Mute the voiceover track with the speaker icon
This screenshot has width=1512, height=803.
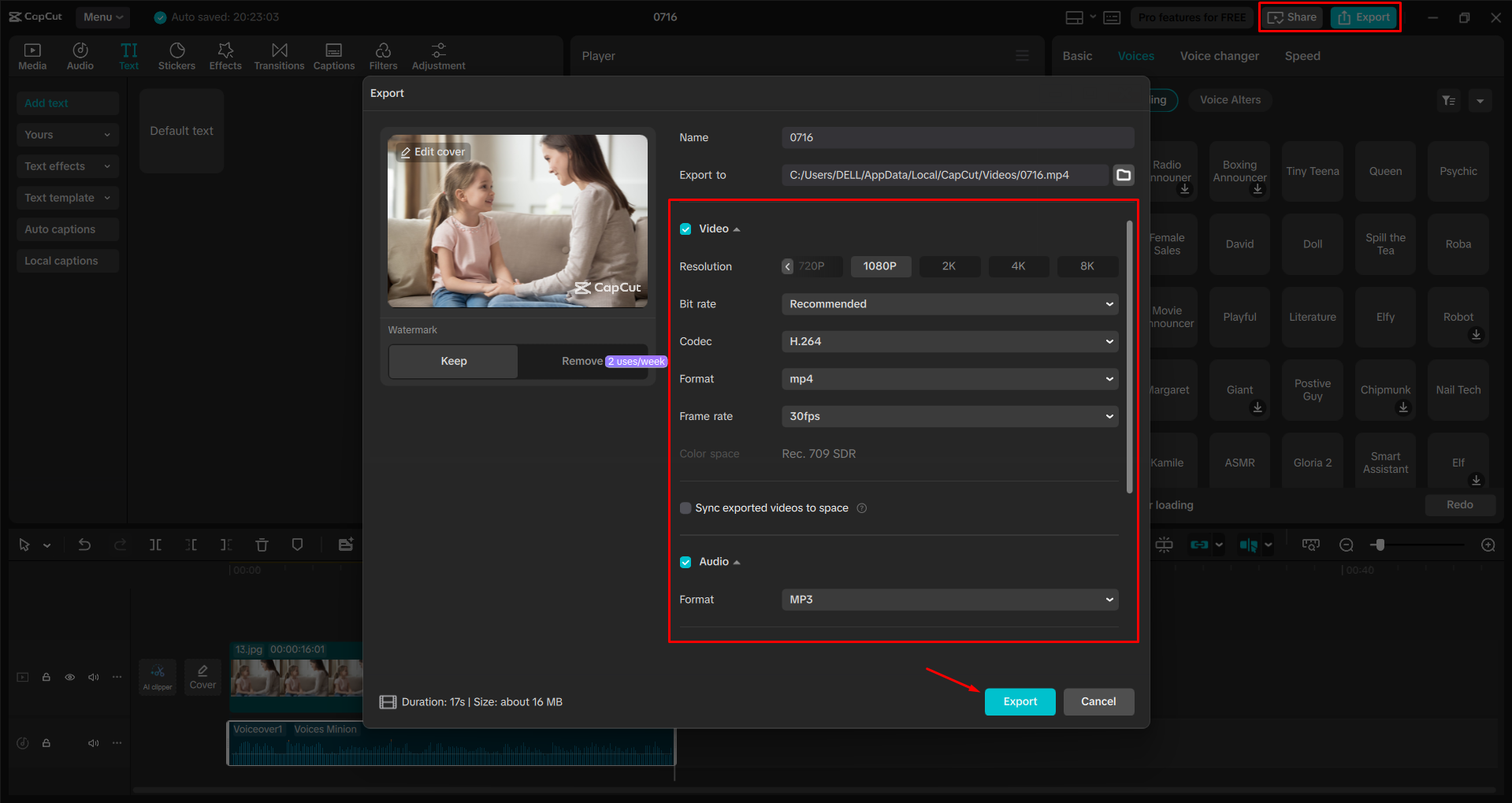point(94,743)
